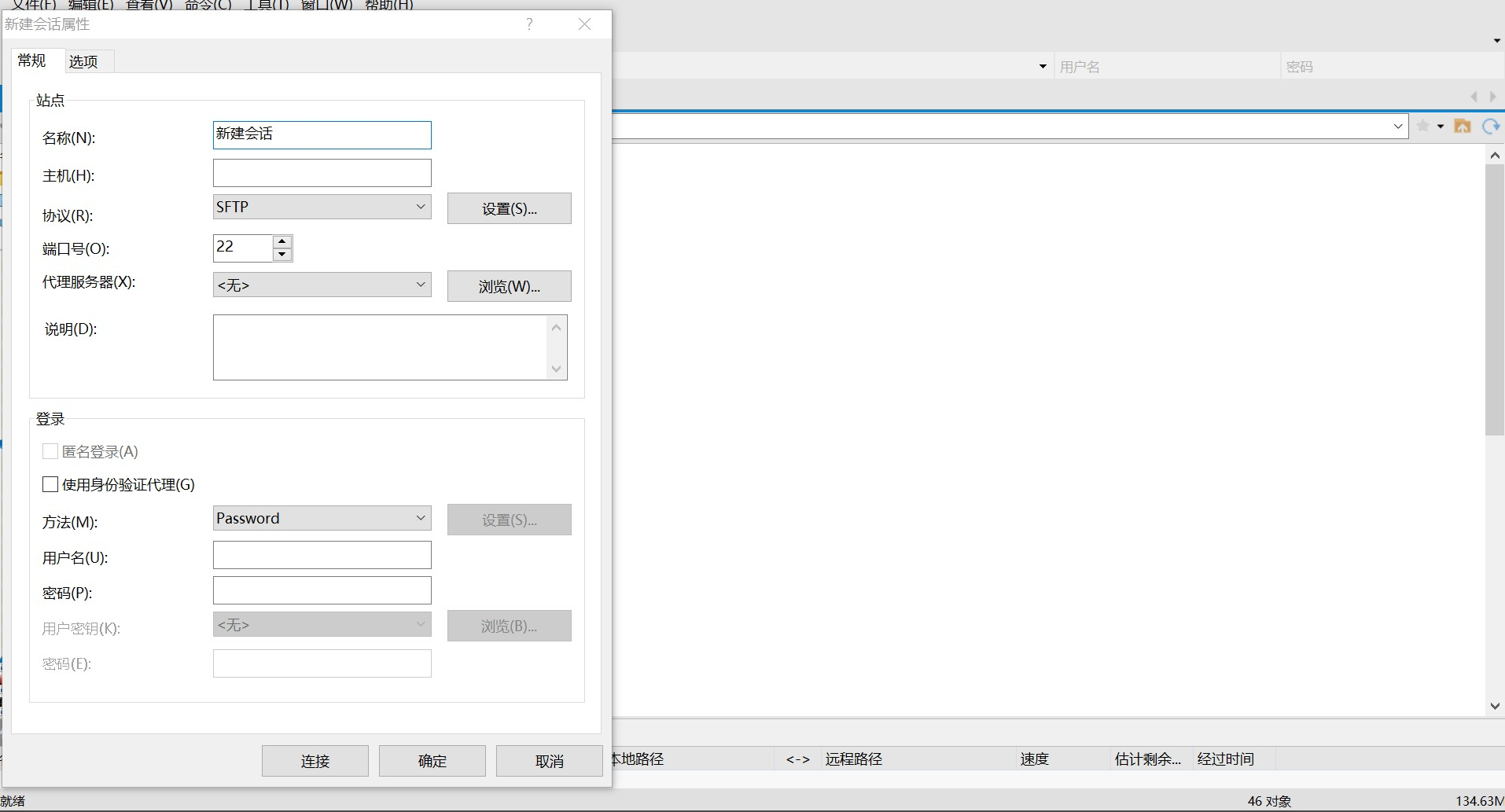Toggle the 匿名登录 checkbox
Image resolution: width=1505 pixels, height=812 pixels.
(50, 451)
